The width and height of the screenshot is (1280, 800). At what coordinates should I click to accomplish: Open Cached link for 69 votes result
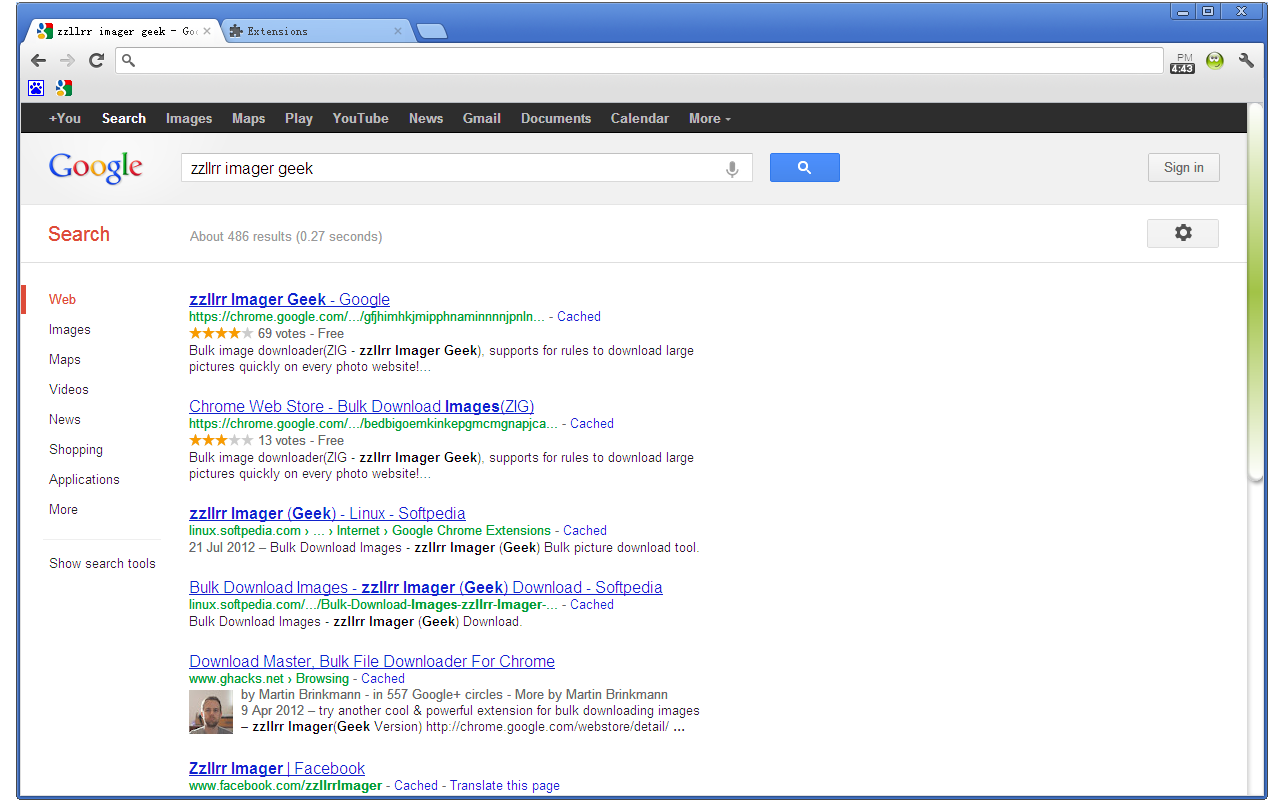click(579, 316)
